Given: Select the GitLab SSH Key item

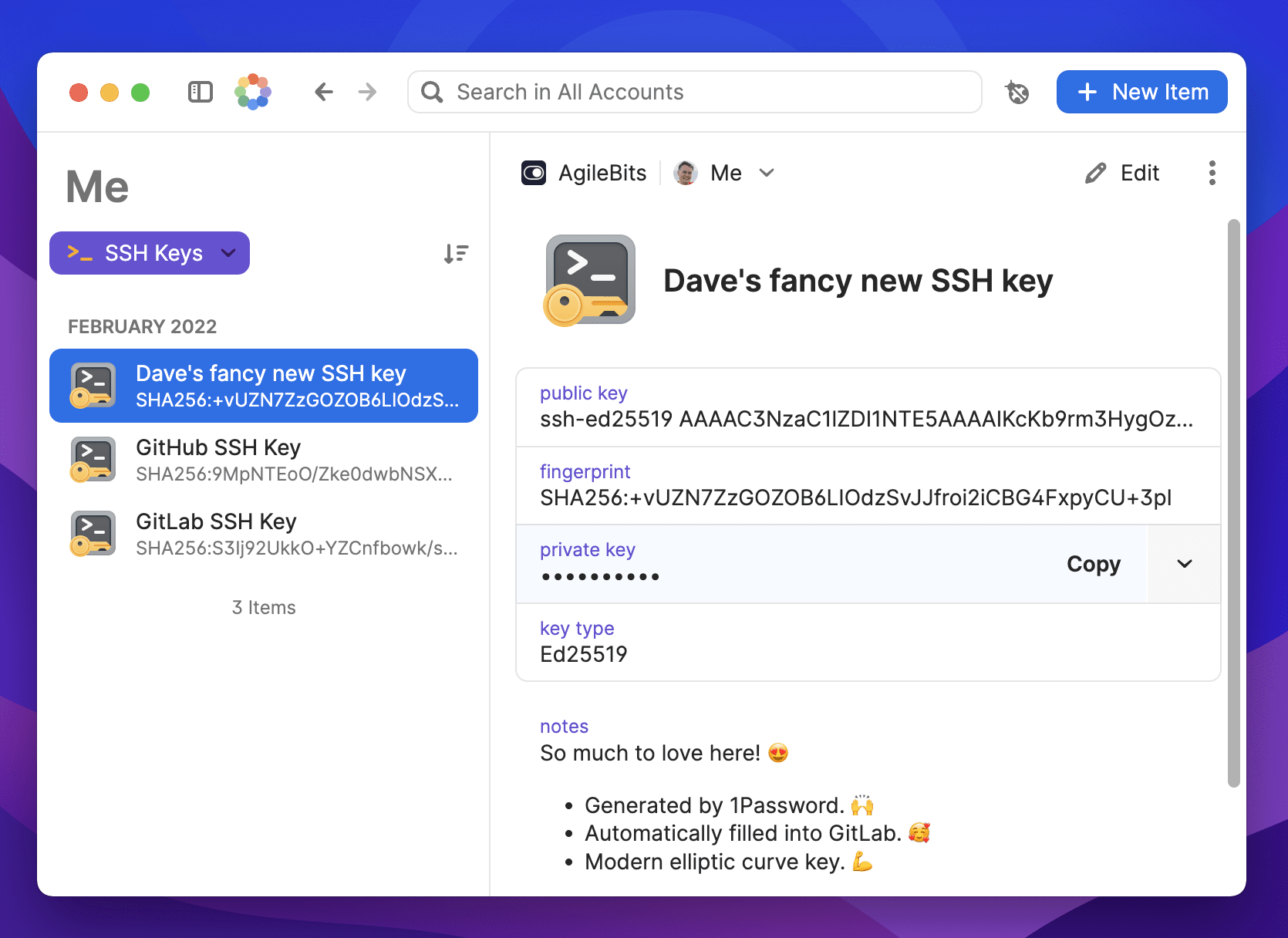Looking at the screenshot, I should tap(264, 534).
